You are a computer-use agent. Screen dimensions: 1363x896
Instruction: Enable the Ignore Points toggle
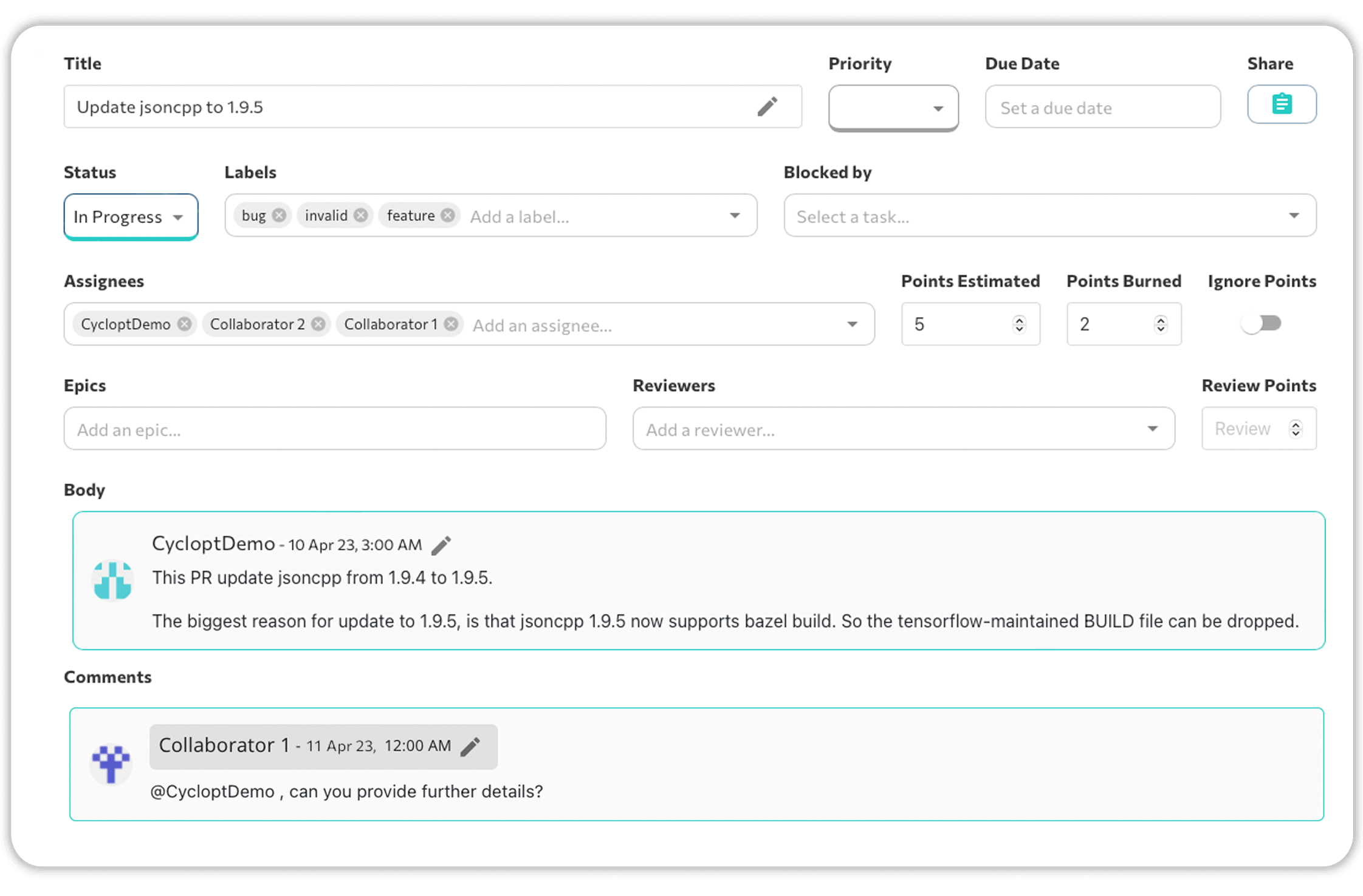coord(1261,323)
